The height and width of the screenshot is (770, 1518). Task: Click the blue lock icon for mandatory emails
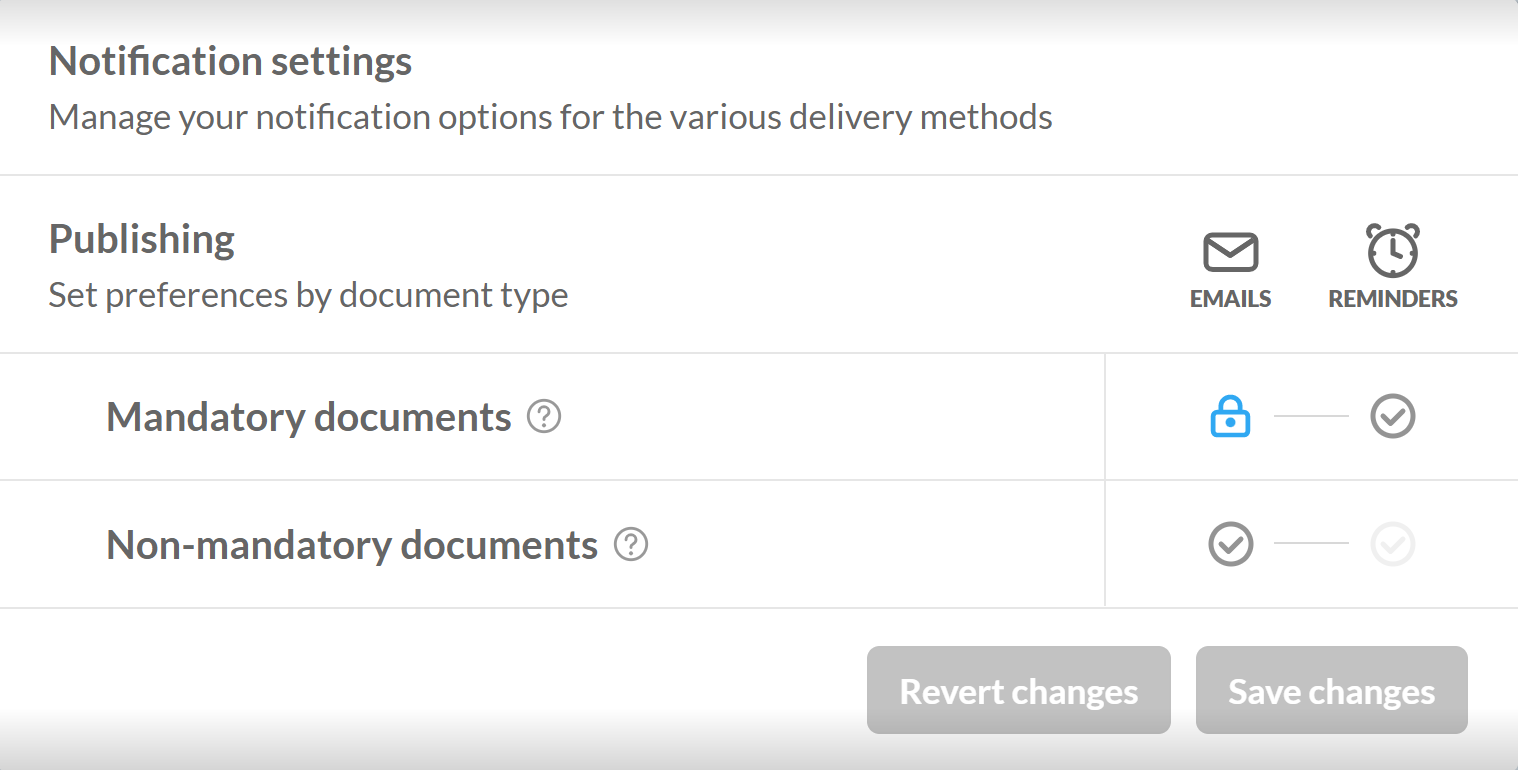(x=1230, y=416)
